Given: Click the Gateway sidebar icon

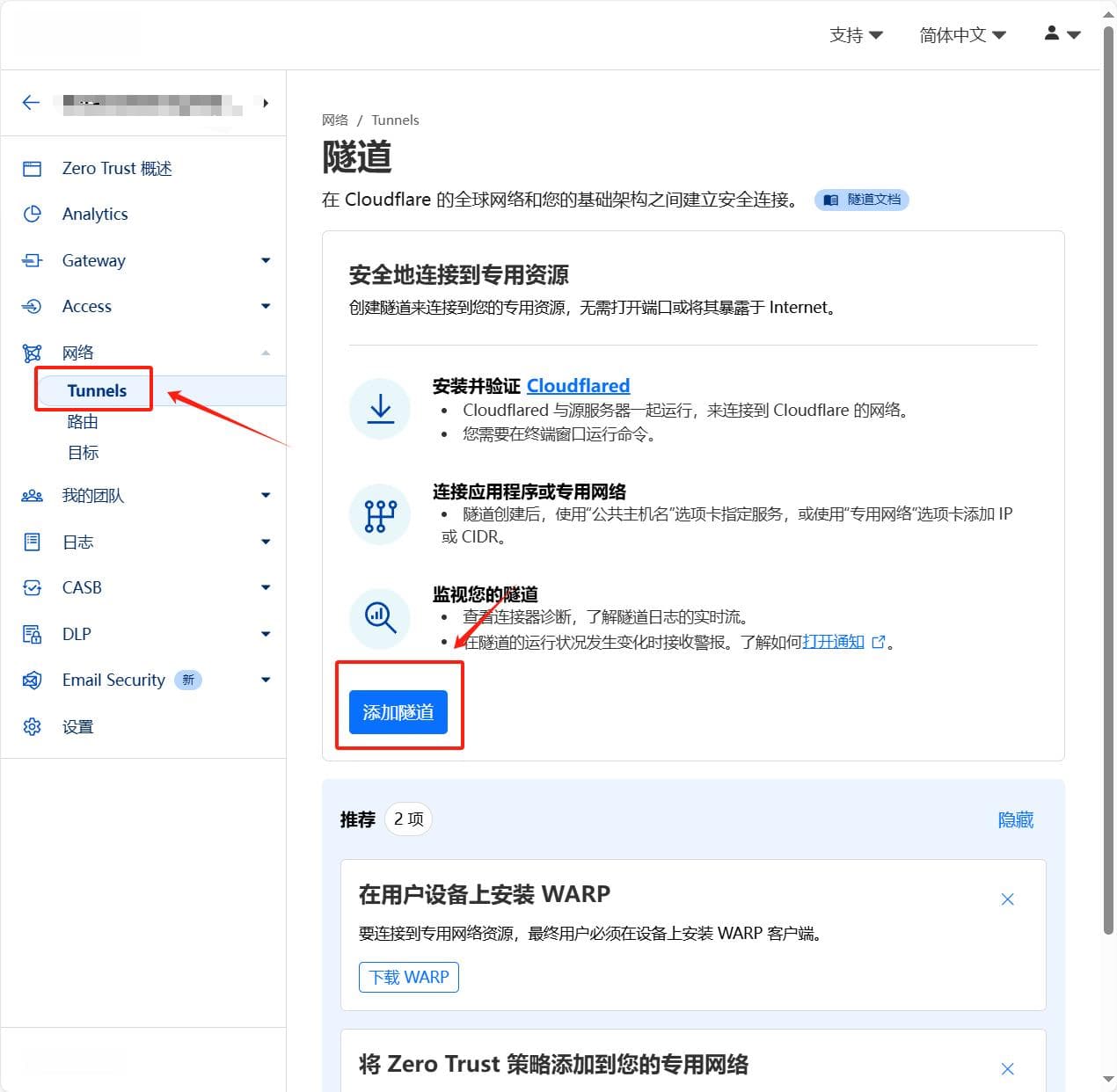Looking at the screenshot, I should (x=32, y=260).
